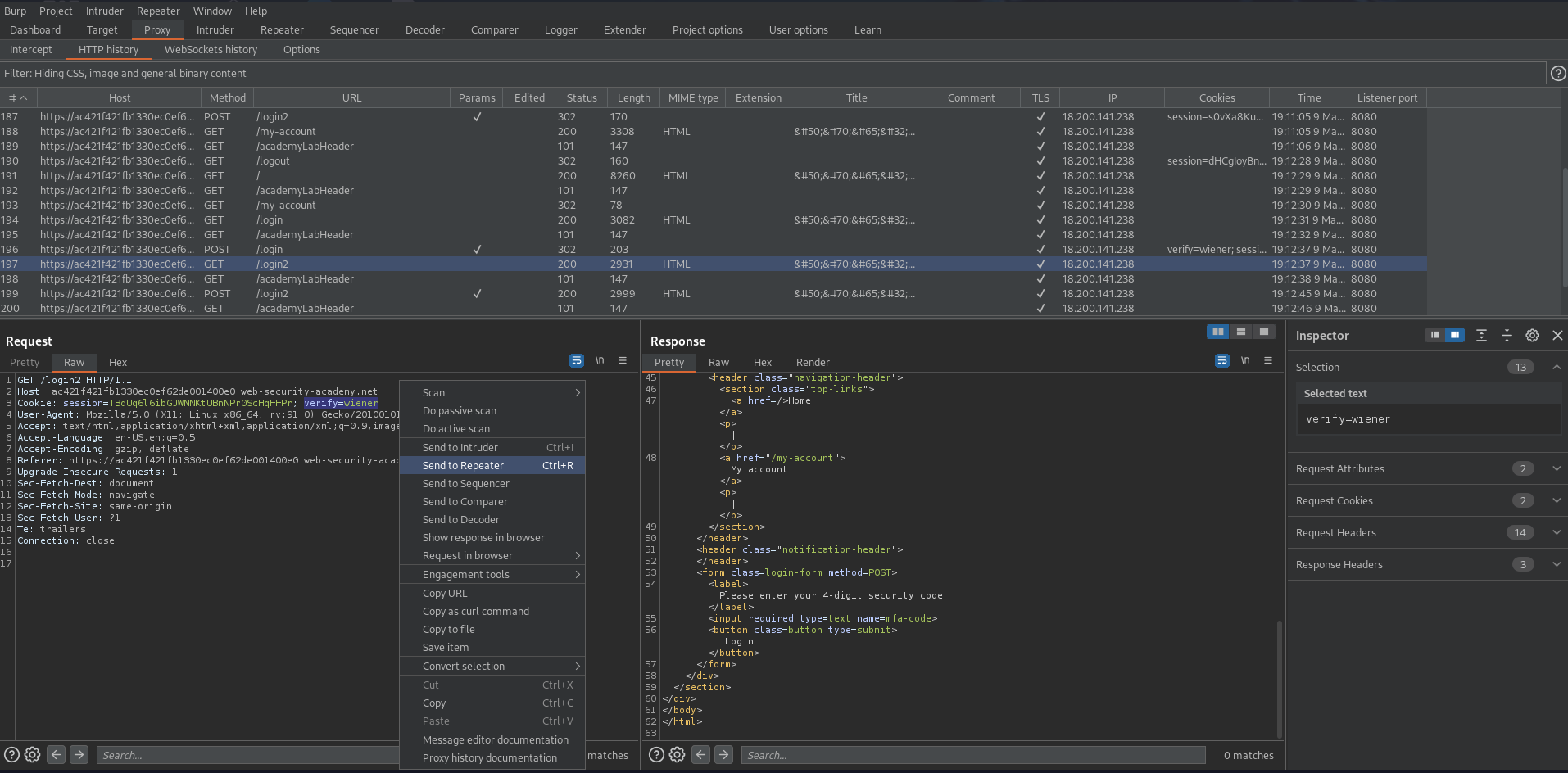The height and width of the screenshot is (773, 1568).
Task: Open Engagement tools submenu
Action: 492,574
